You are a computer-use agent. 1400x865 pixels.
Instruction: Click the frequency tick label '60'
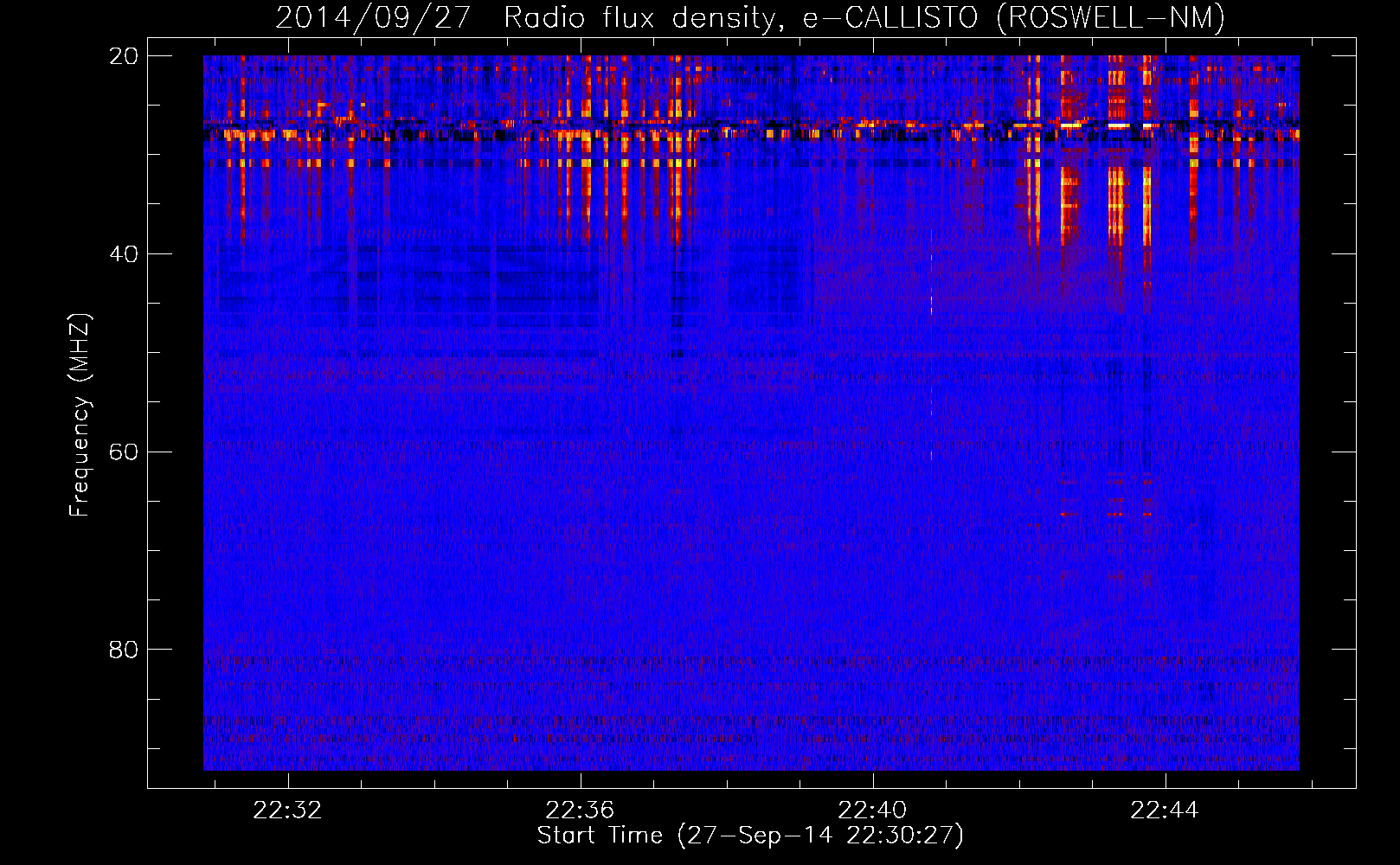pyautogui.click(x=123, y=452)
